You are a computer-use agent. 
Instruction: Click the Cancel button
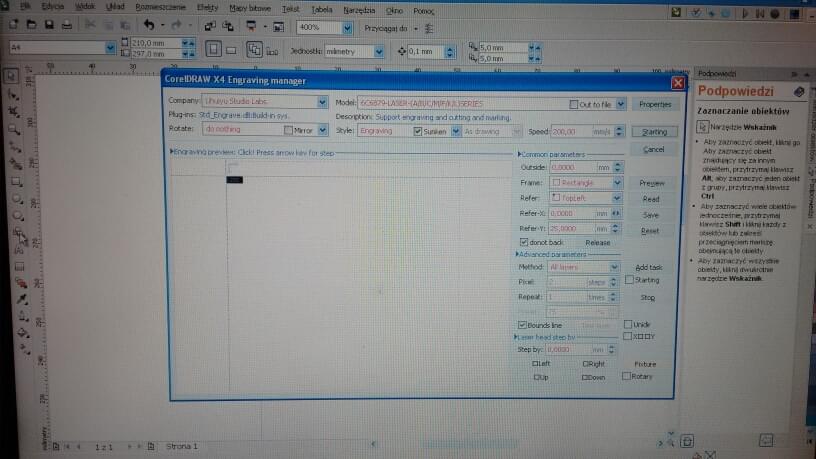coord(653,149)
